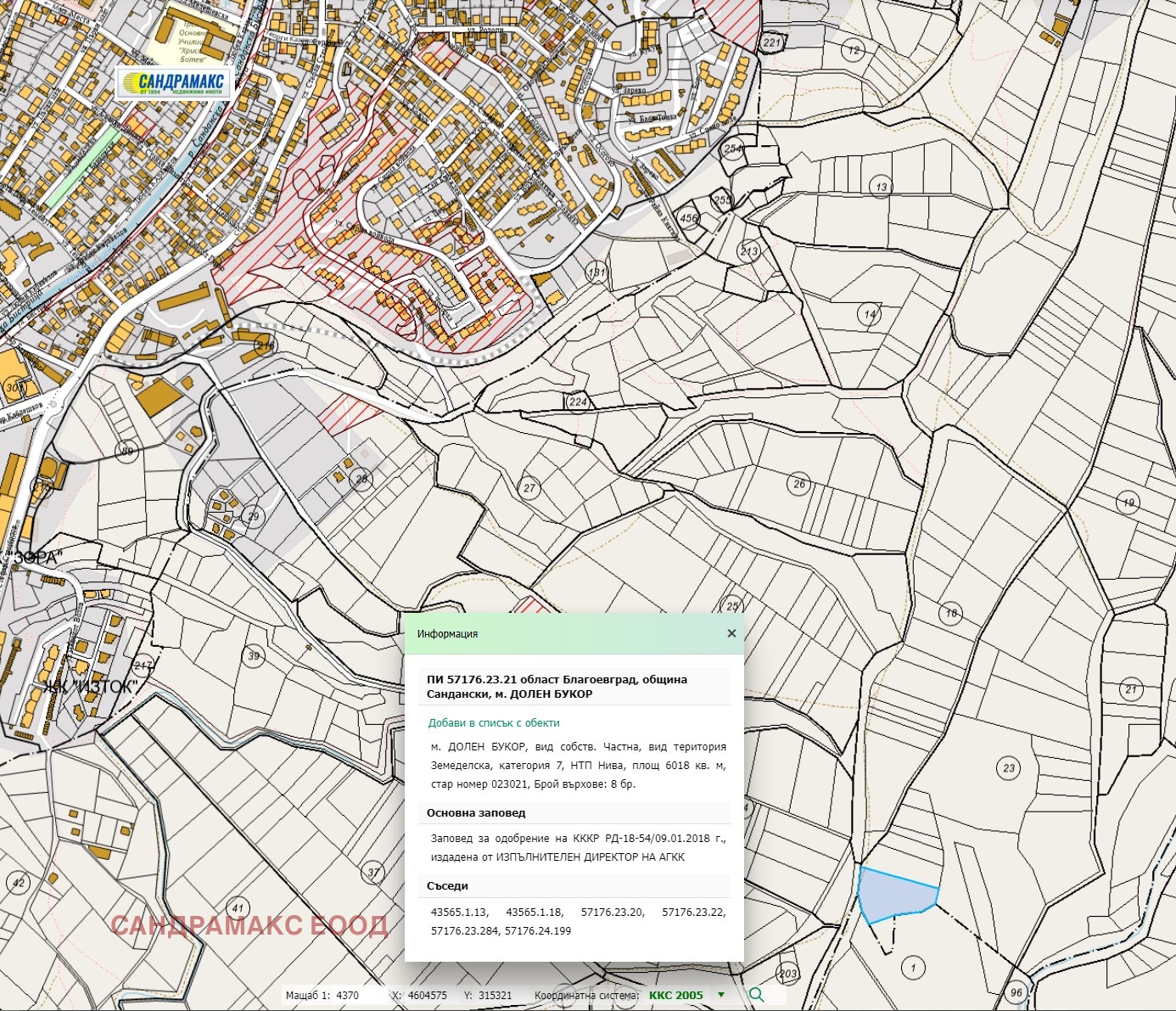Click map label number 23

pos(1009,768)
